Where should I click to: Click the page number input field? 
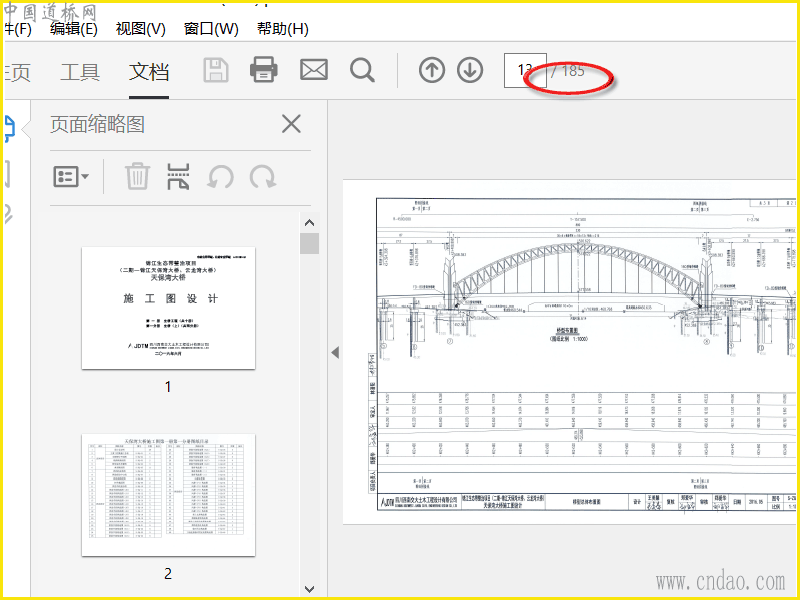click(525, 70)
